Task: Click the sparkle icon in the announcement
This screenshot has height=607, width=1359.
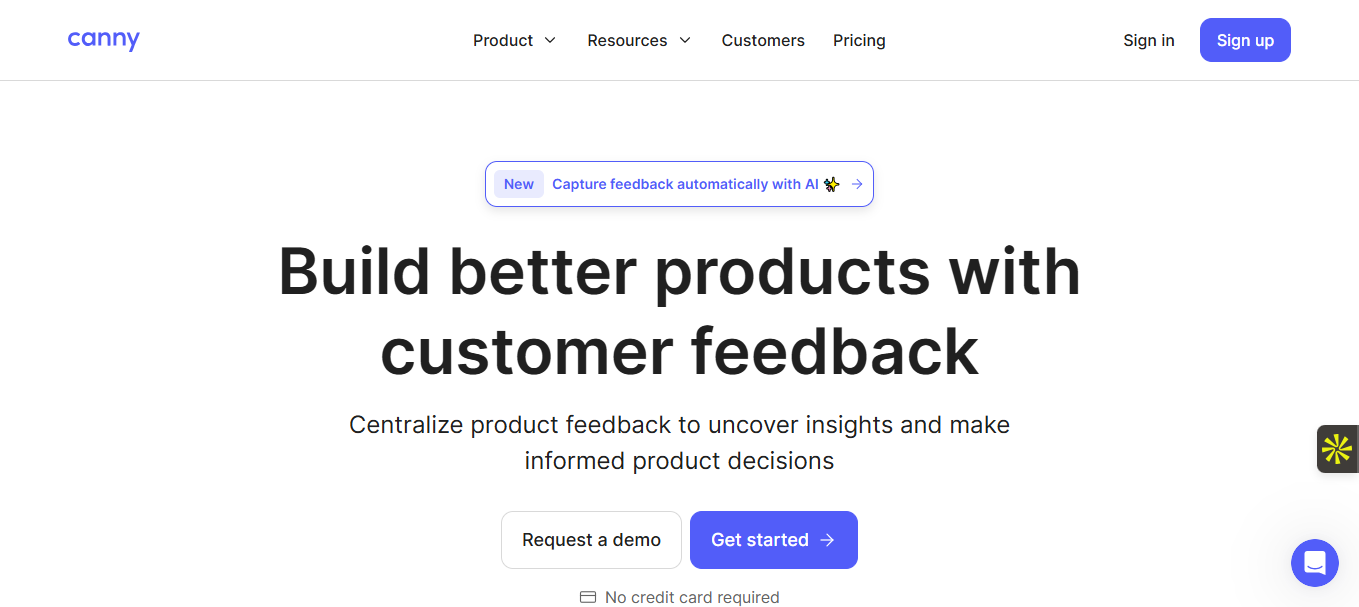Action: pyautogui.click(x=832, y=184)
